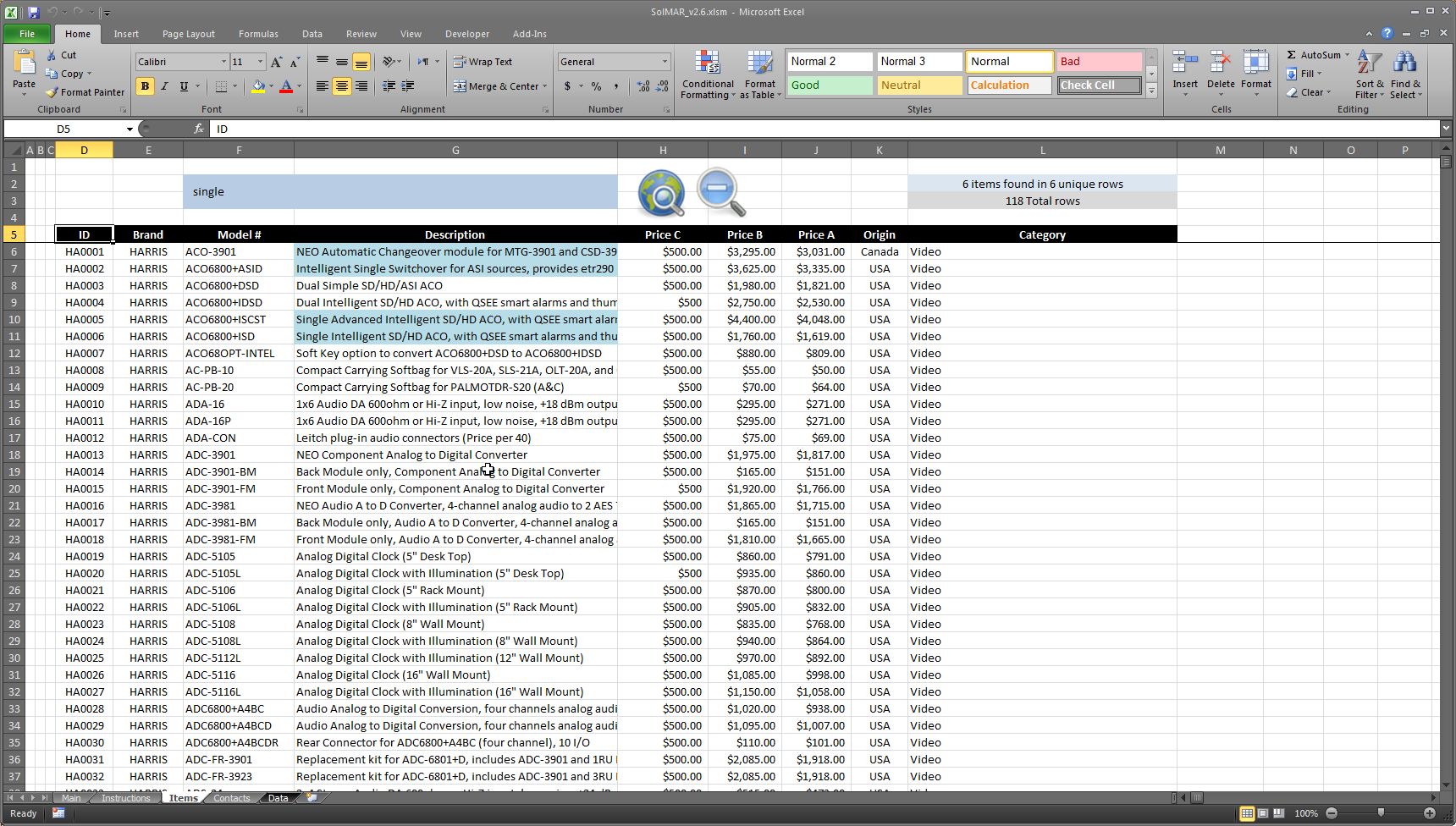Apply the Calculation cell style
Screen dimensions: 1456x826
pos(1009,85)
